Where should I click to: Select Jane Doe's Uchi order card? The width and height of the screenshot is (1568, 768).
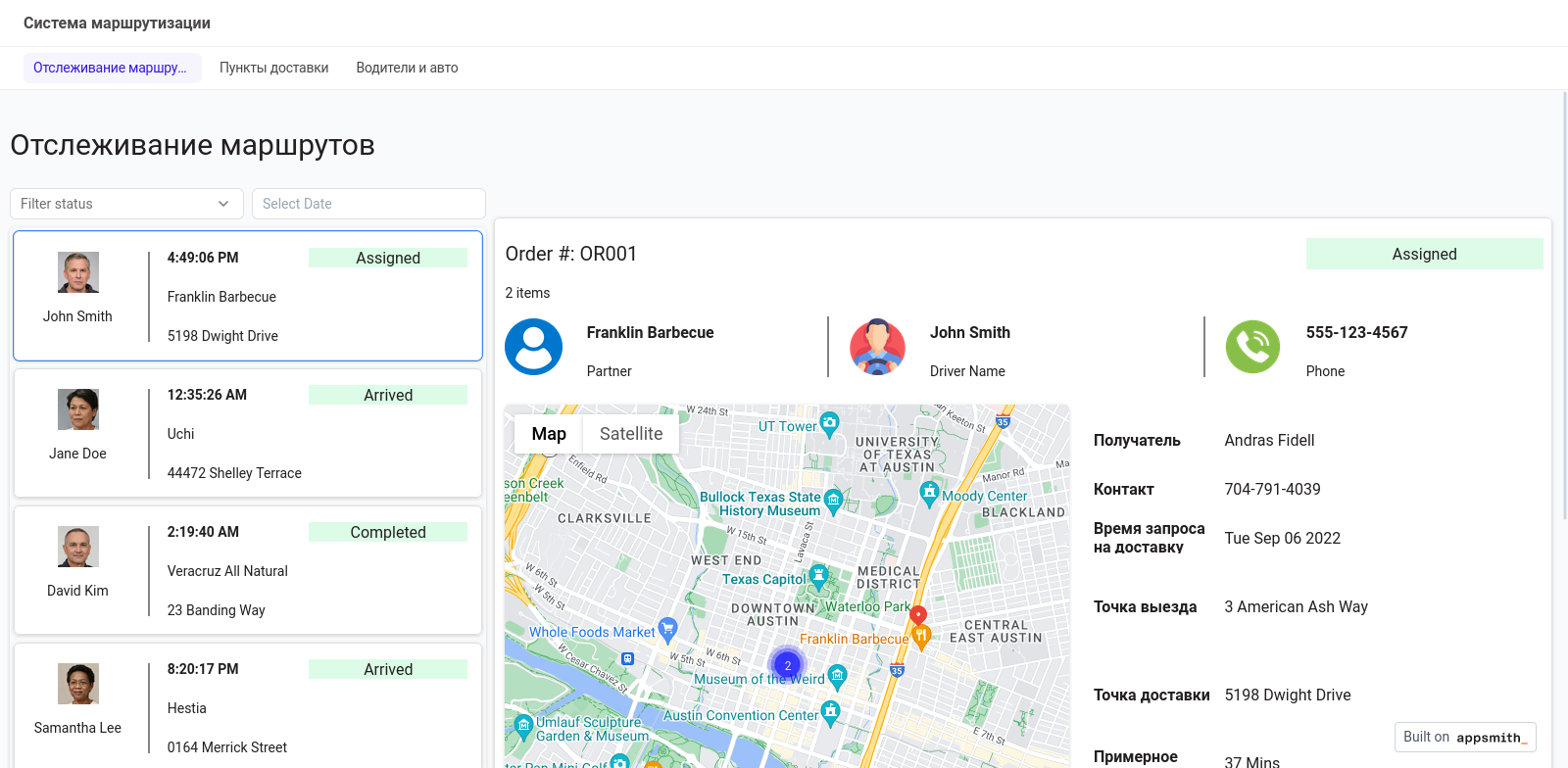tap(247, 433)
